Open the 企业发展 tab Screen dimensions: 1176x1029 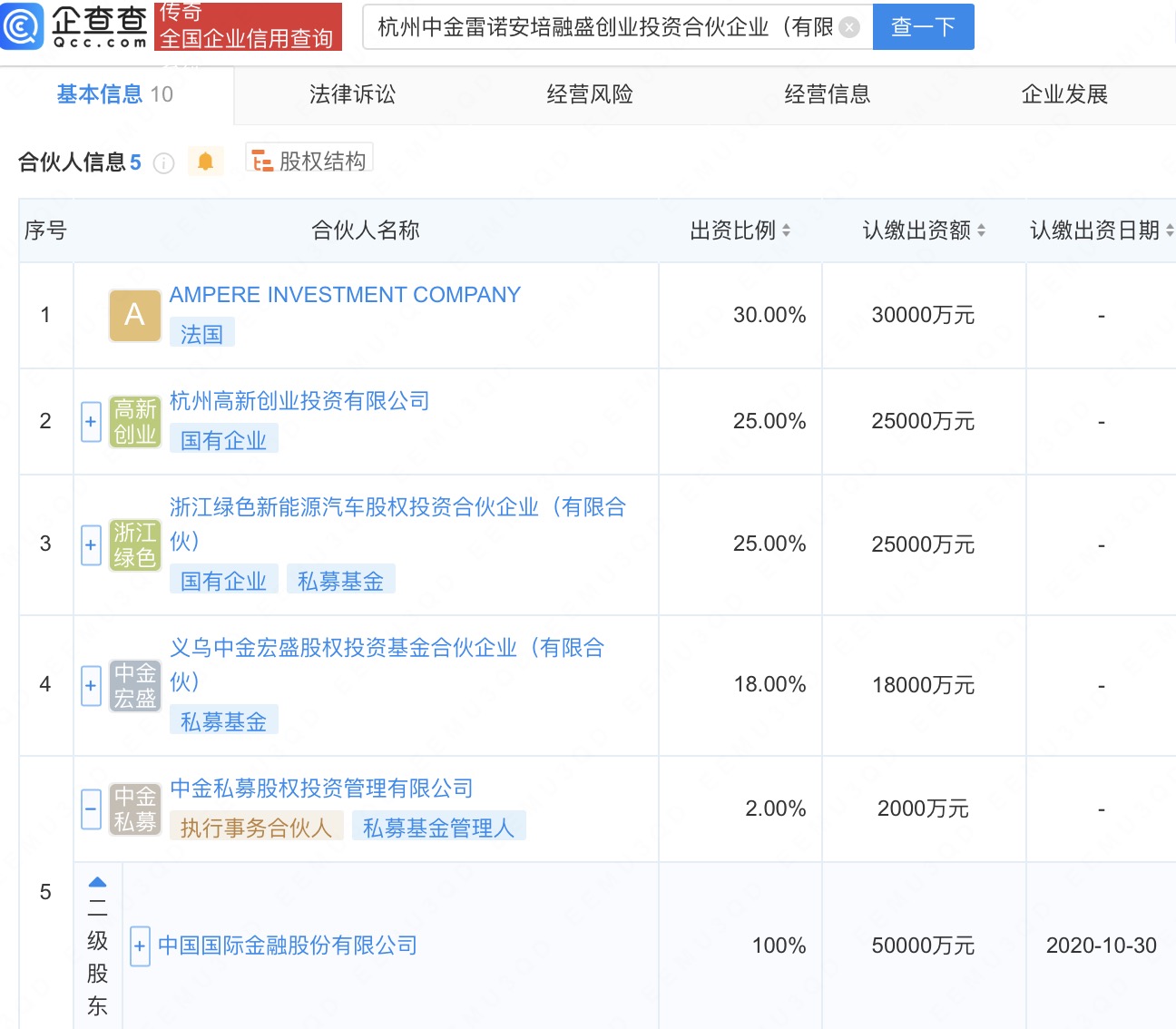(1065, 94)
